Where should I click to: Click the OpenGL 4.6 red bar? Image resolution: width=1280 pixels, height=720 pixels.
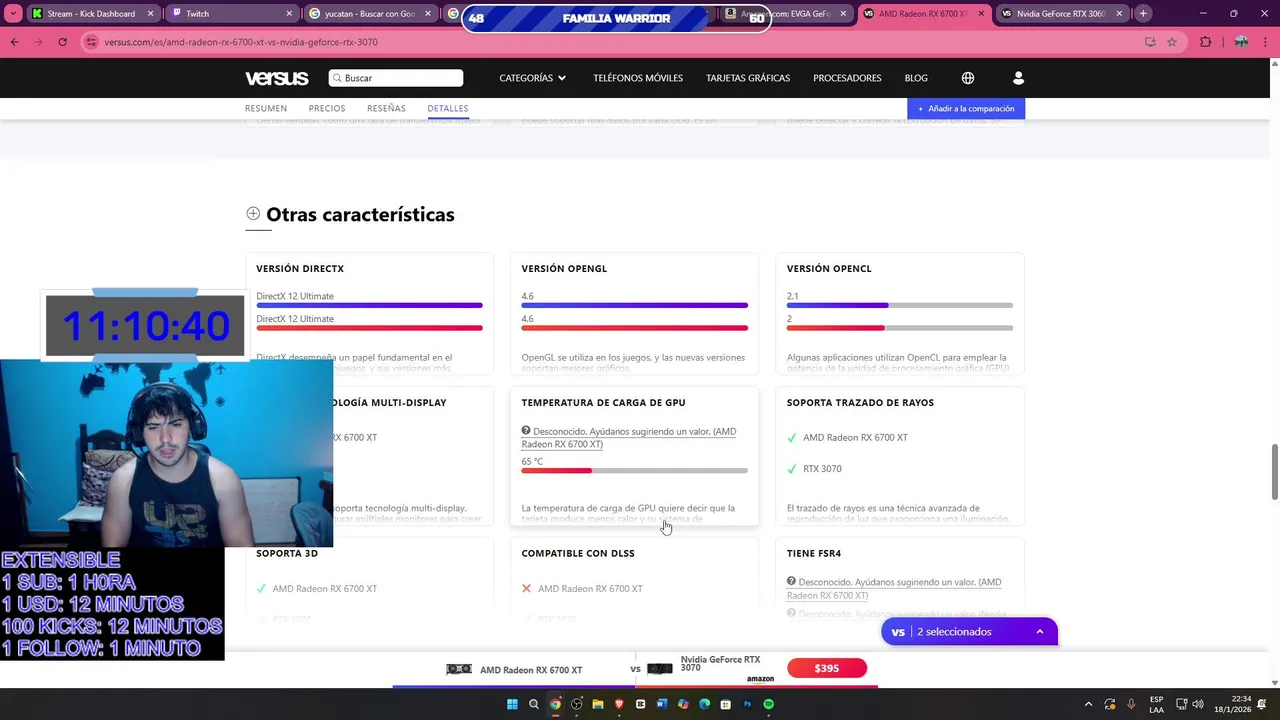click(634, 328)
